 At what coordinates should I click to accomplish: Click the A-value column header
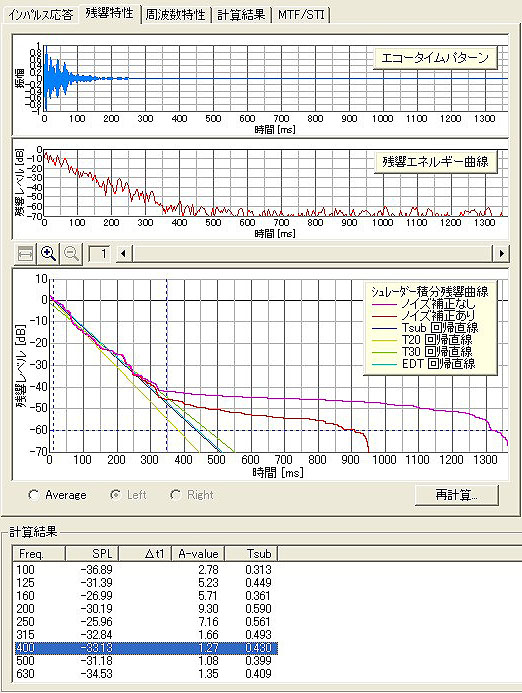[x=198, y=554]
